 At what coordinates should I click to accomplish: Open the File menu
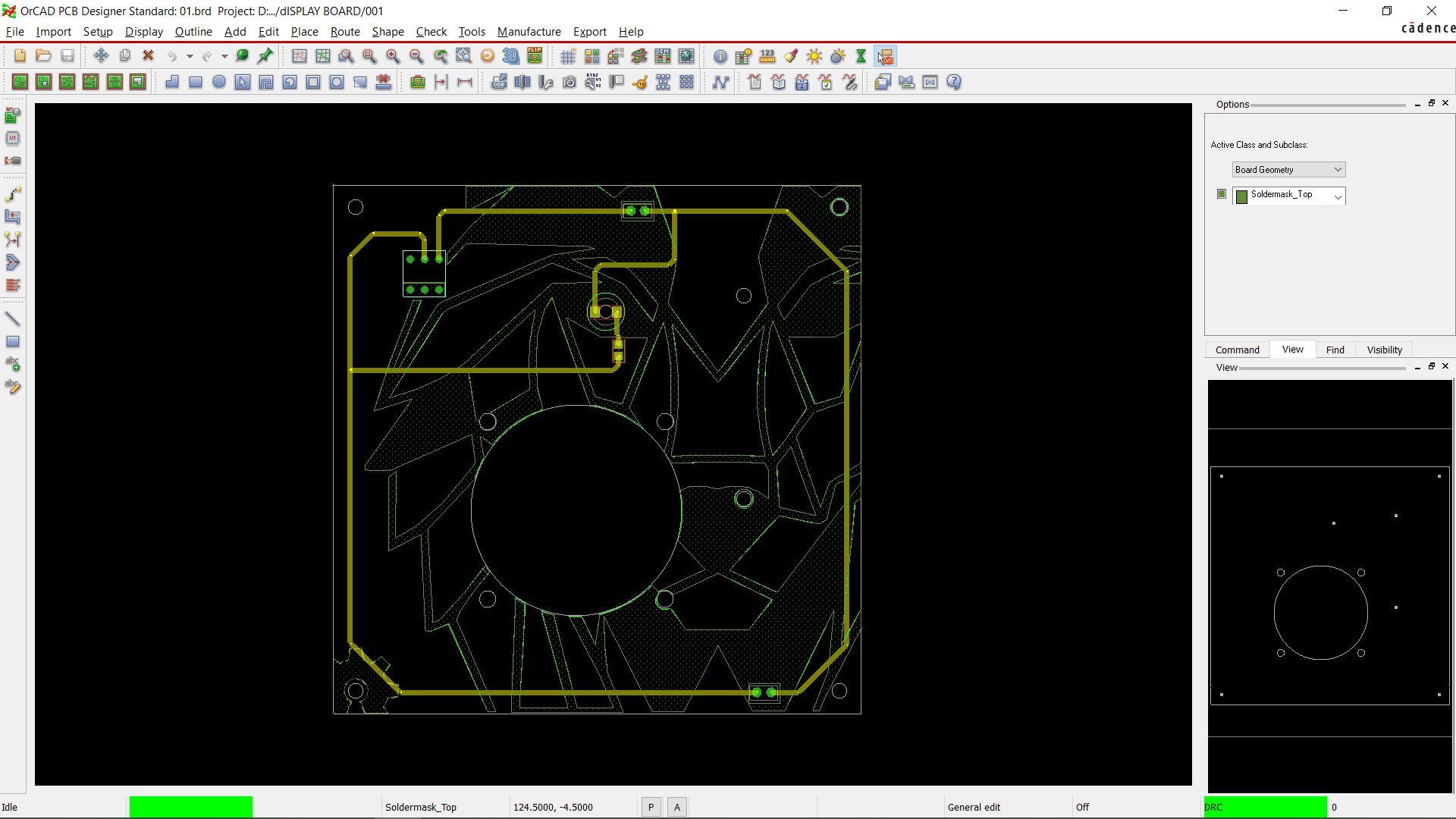point(14,32)
